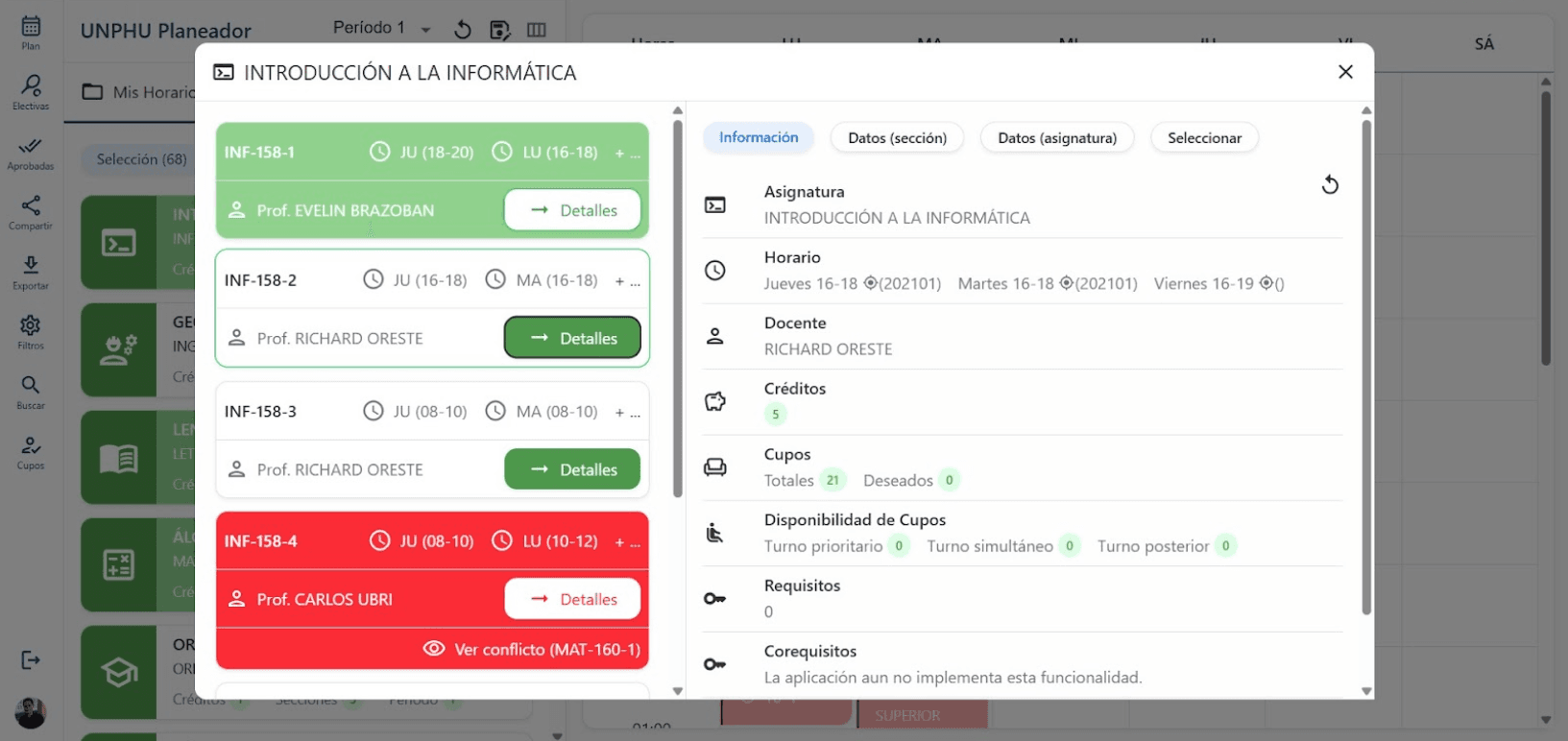Click the Requisitos key icon
This screenshot has width=1568, height=741.
point(715,598)
